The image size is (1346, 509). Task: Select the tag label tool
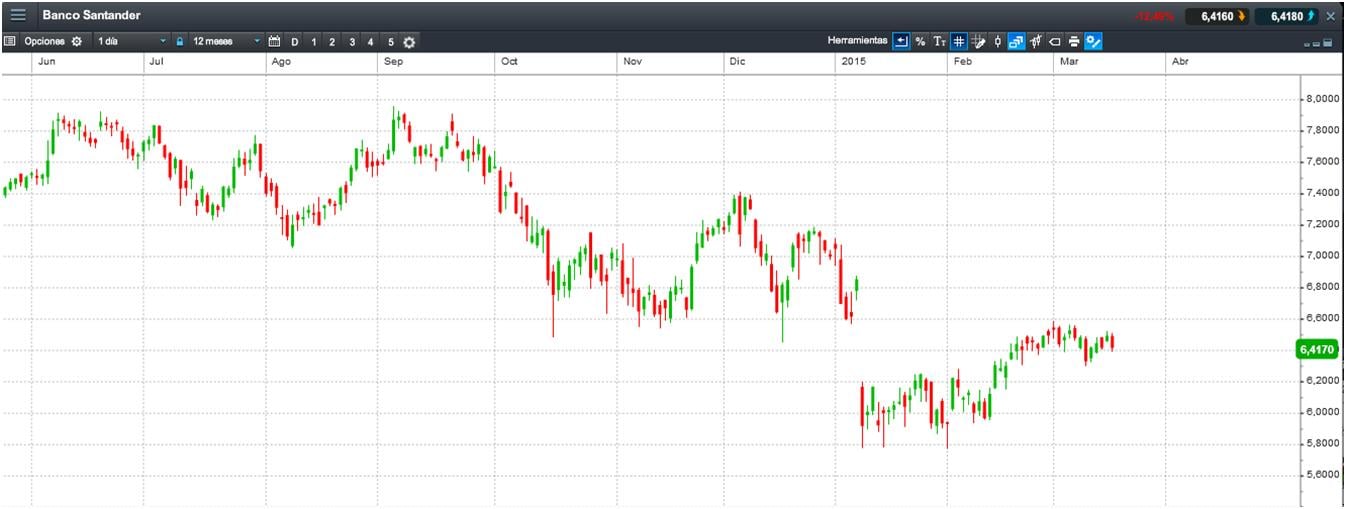click(1055, 41)
